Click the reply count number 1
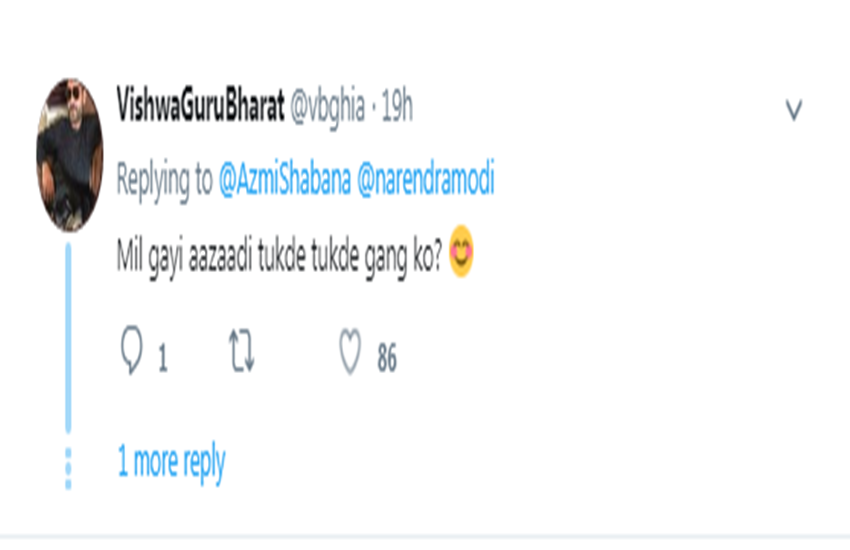850x550 pixels. pyautogui.click(x=162, y=359)
